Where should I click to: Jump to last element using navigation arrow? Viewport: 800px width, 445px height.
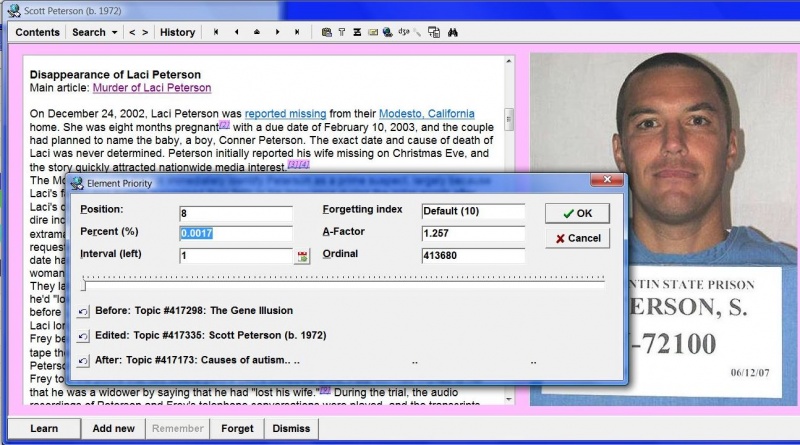click(297, 32)
